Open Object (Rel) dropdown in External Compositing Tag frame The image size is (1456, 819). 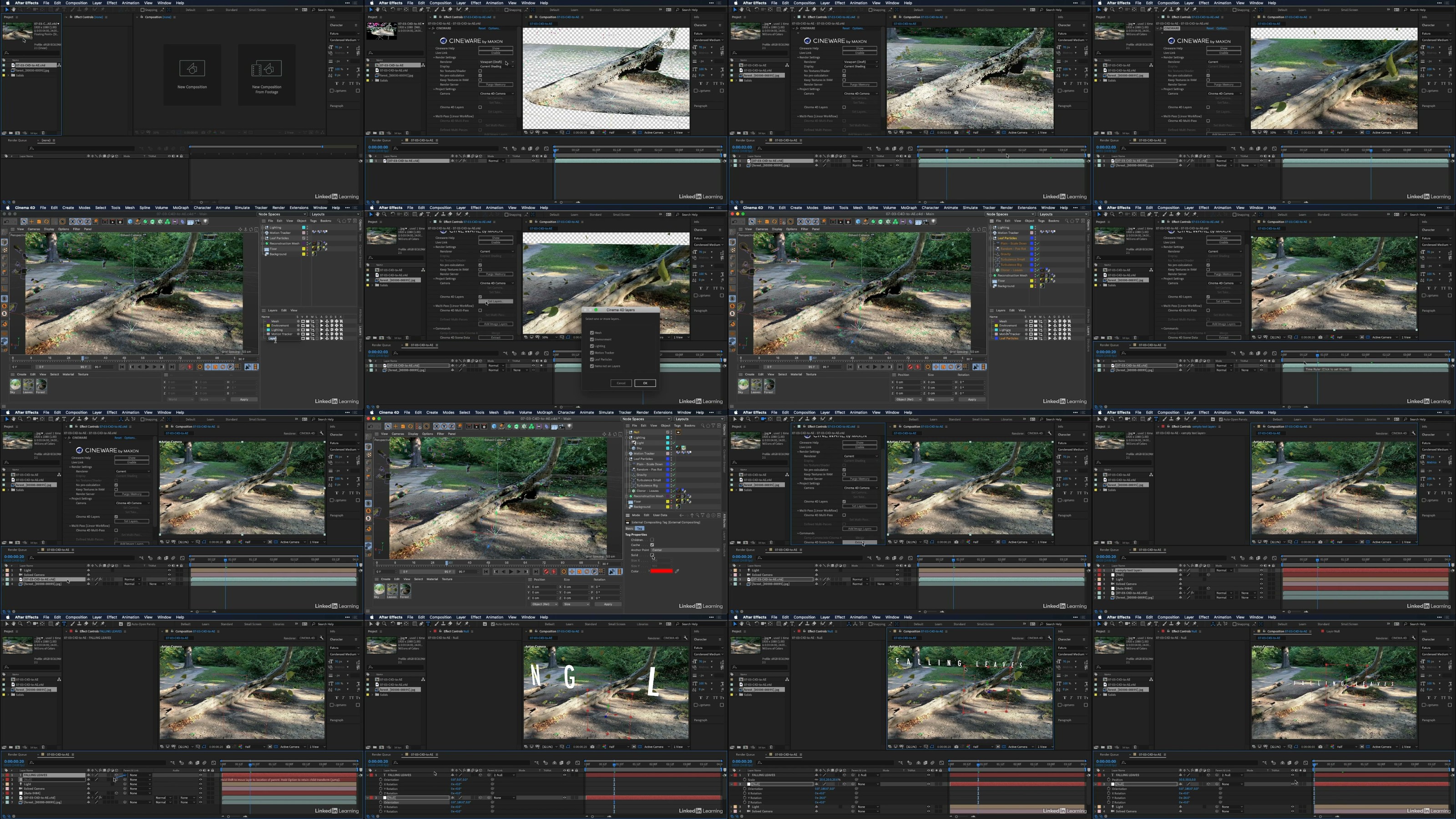(544, 604)
